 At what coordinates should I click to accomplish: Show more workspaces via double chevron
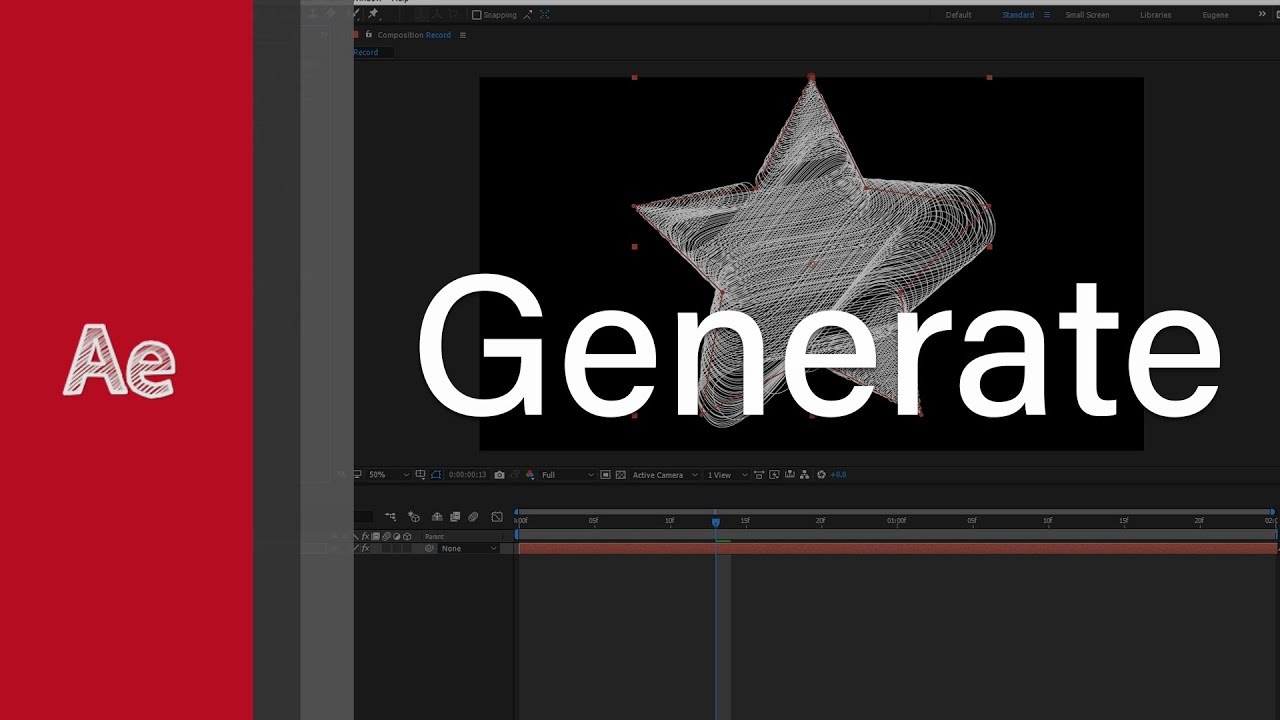click(x=1261, y=14)
